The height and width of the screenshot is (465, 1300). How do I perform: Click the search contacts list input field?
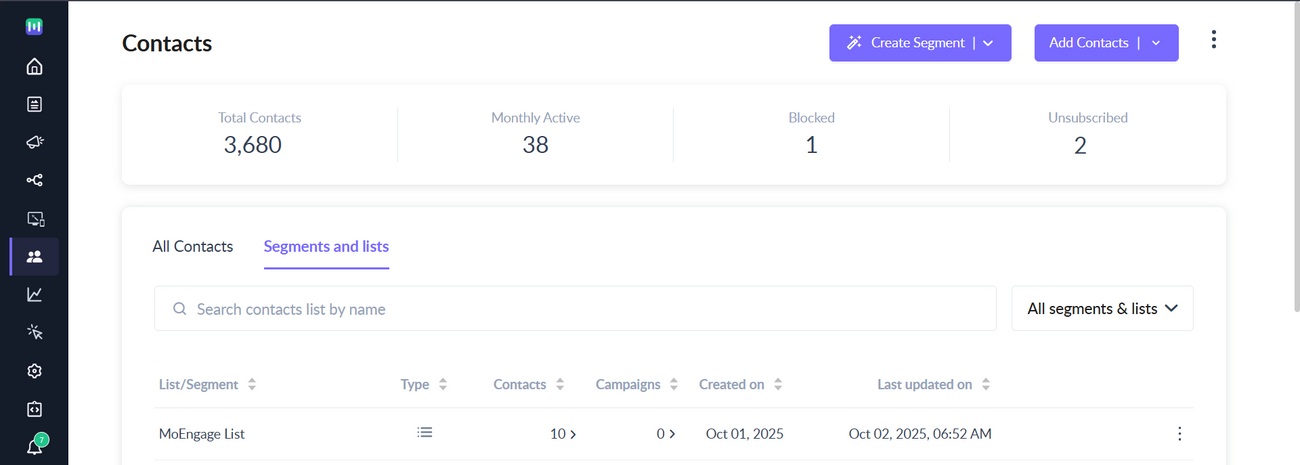pos(575,309)
